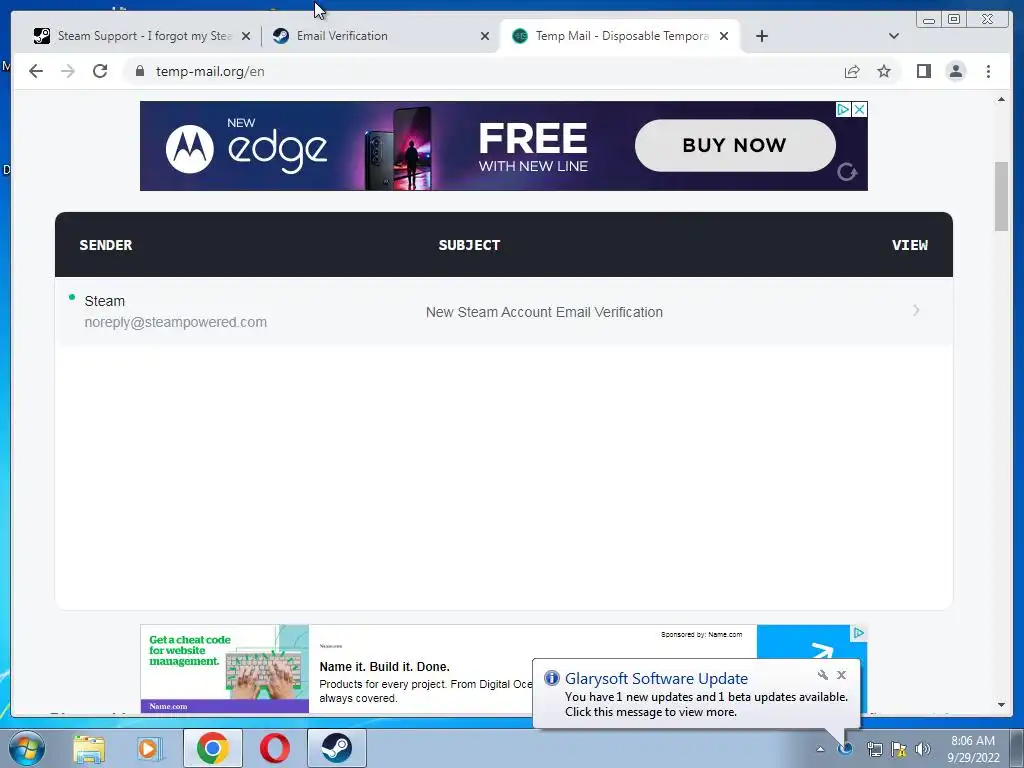
Task: Open New Steam Account Email Verification subject
Action: coord(544,312)
